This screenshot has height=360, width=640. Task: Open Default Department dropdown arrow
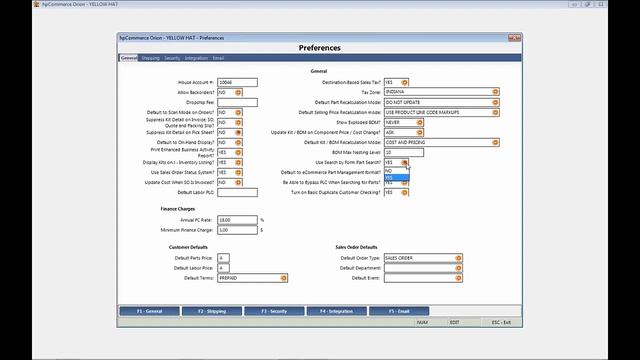[x=458, y=268]
